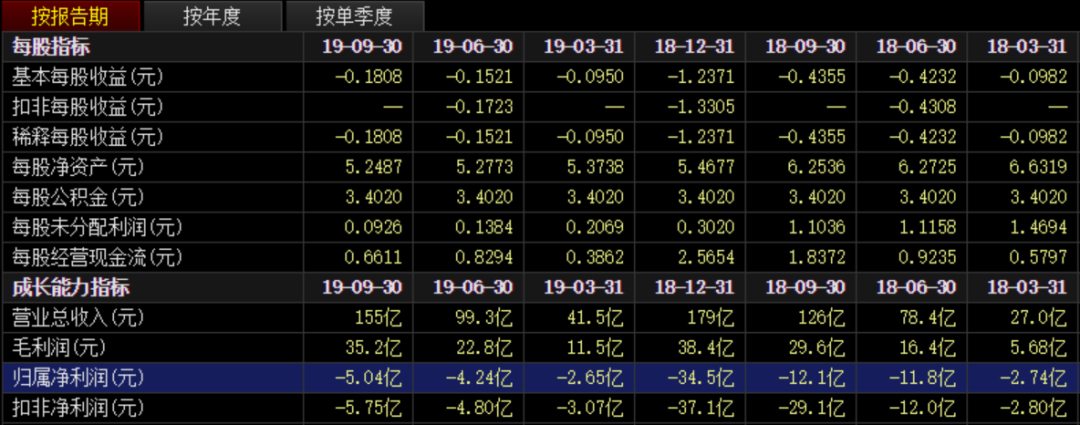Click the -11.8亿 归属净利润 value
Viewport: 1080px width, 425px height.
924,378
